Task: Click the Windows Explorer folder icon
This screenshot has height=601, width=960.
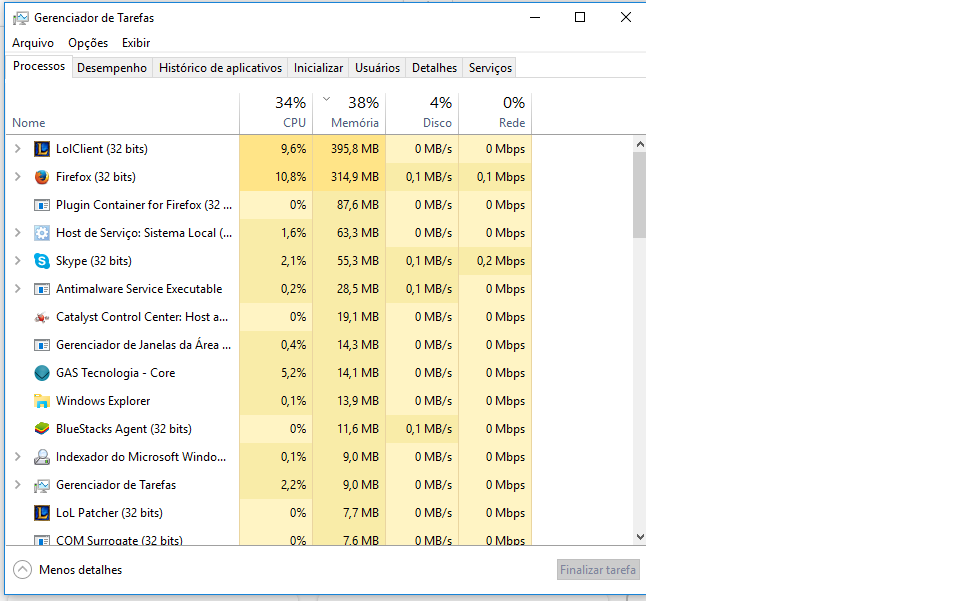Action: point(42,401)
